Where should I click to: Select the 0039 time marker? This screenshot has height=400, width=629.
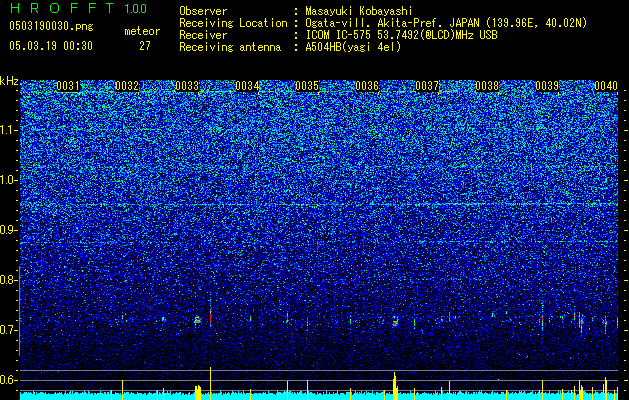(547, 86)
